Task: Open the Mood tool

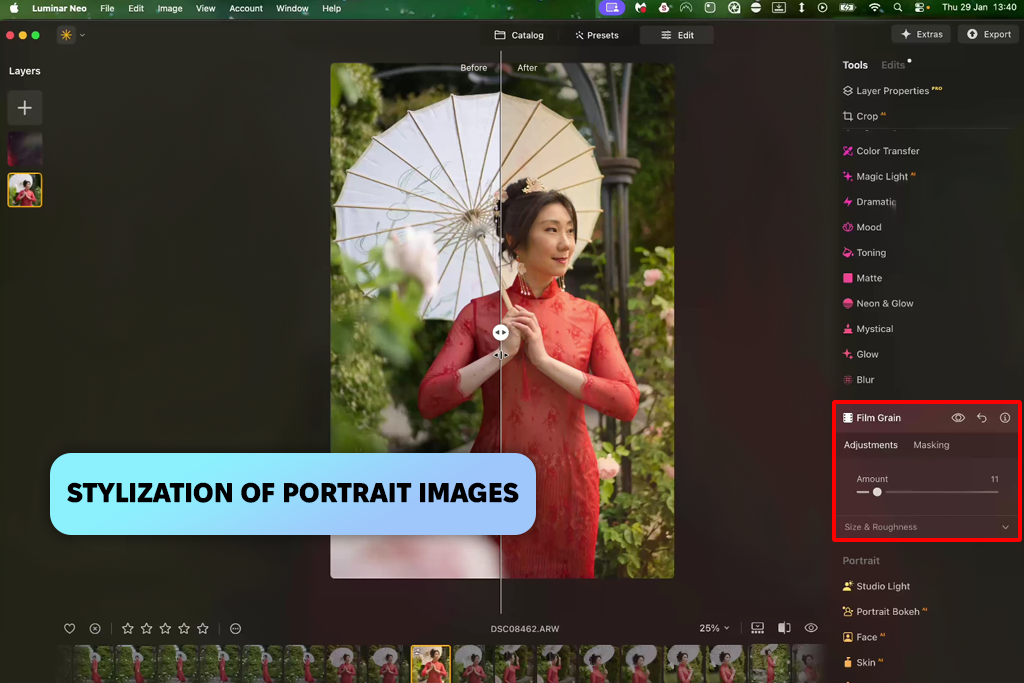Action: pos(862,227)
